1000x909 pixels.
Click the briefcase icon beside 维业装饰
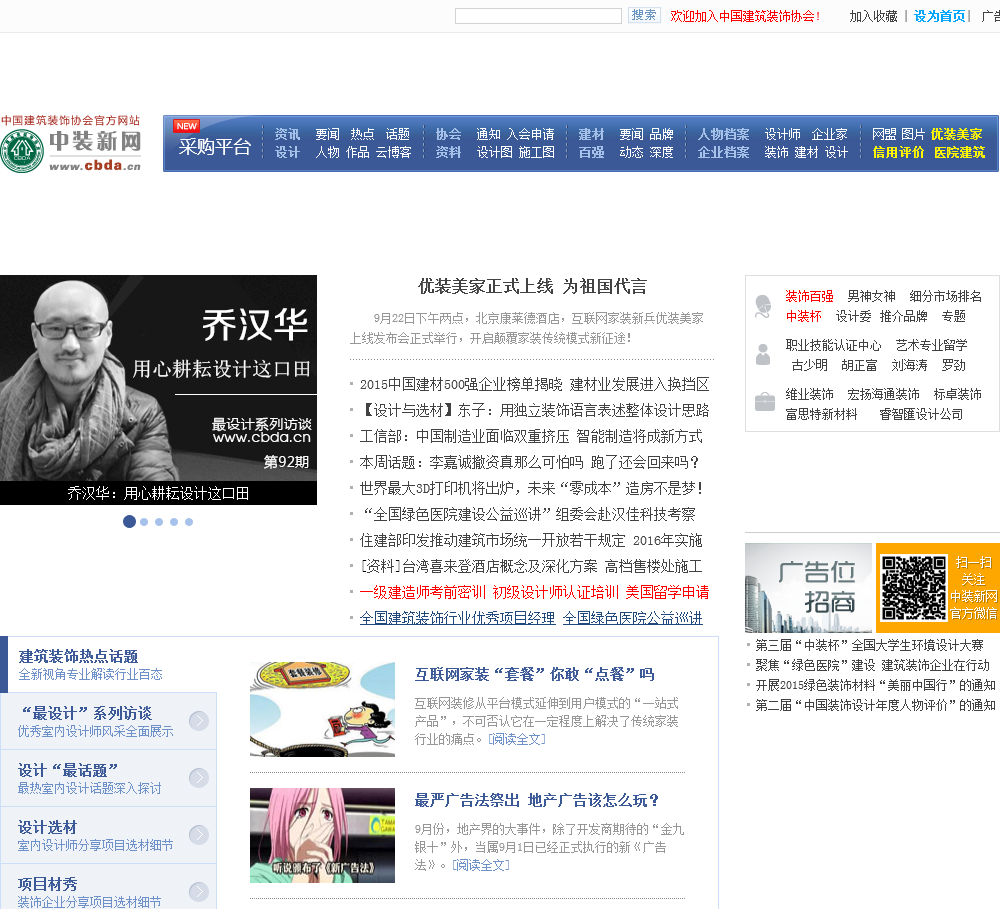click(764, 402)
